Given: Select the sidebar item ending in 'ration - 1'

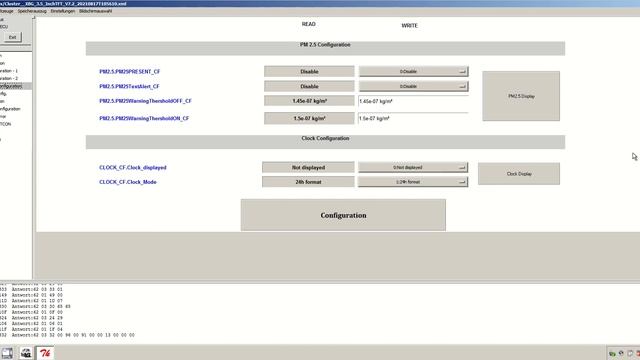Looking at the screenshot, I should [9, 71].
